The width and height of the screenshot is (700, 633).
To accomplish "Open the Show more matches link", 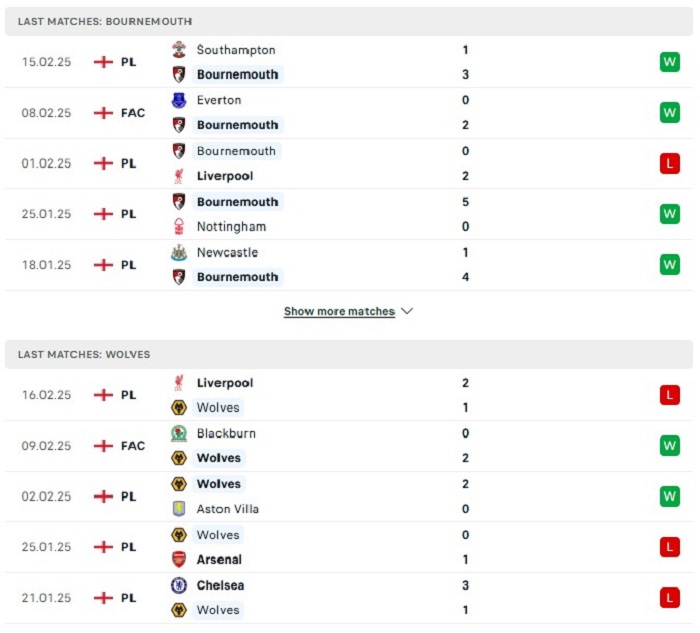I will click(339, 311).
